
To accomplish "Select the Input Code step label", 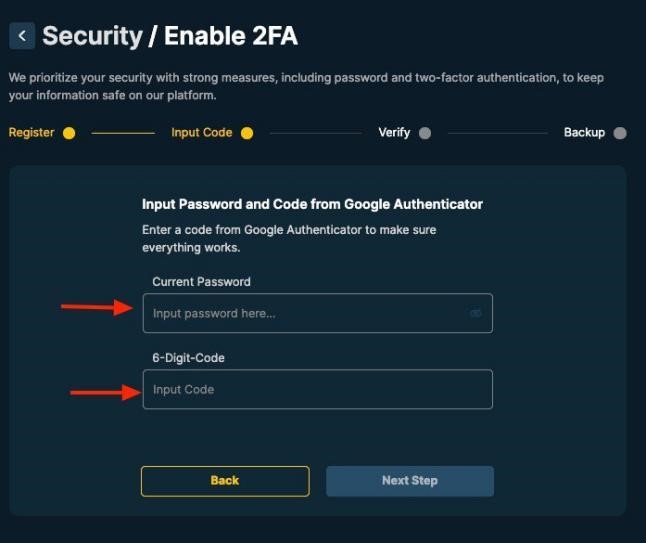I will point(201,133).
